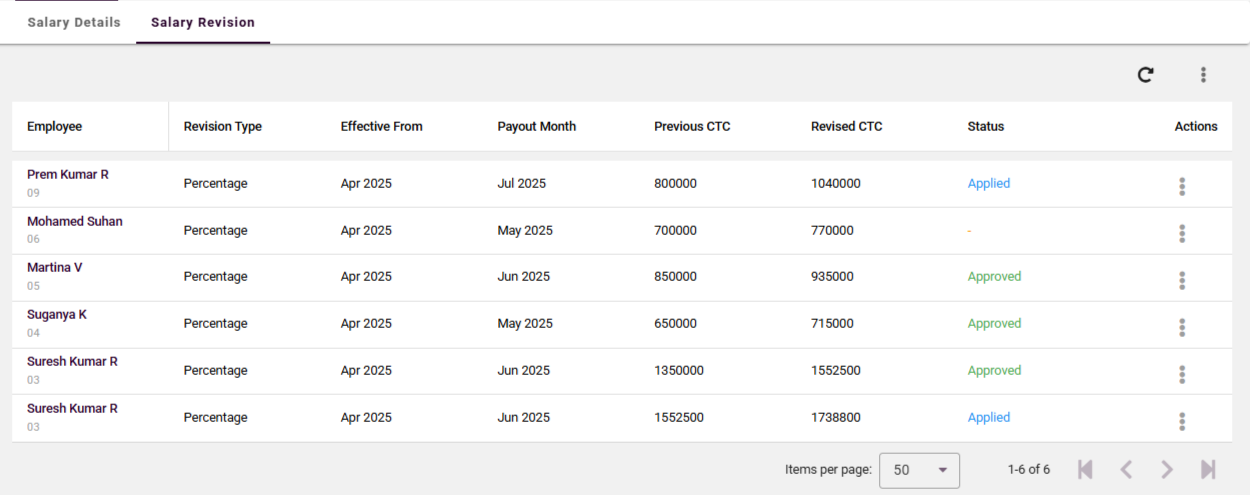The width and height of the screenshot is (1250, 495).
Task: Click the refresh icon above the table
Action: (x=1146, y=74)
